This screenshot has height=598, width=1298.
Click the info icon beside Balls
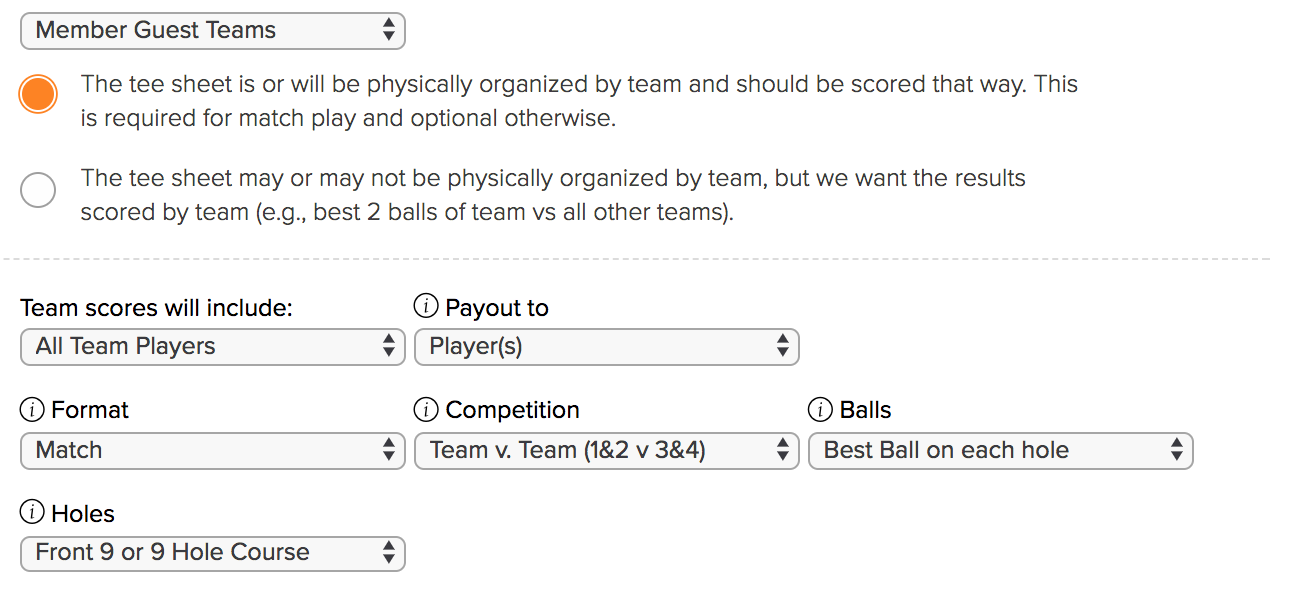click(820, 410)
